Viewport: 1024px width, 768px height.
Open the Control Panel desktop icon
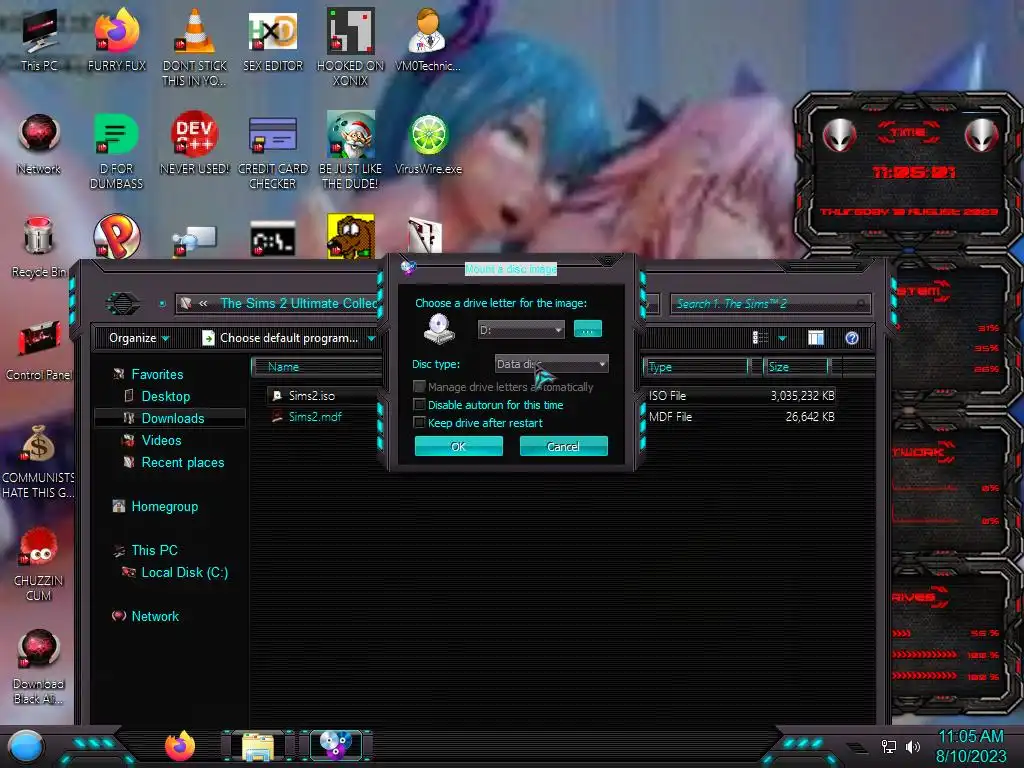coord(39,349)
